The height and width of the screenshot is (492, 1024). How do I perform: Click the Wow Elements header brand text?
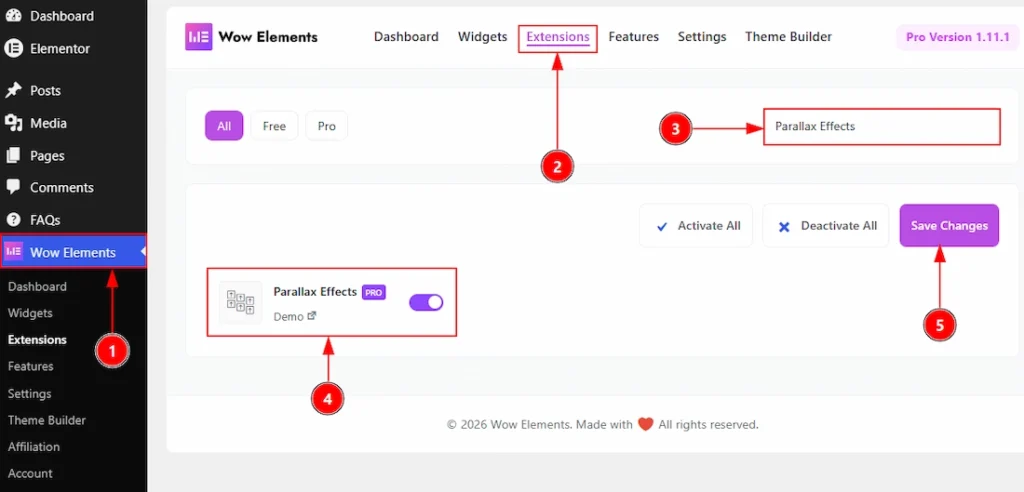point(268,37)
